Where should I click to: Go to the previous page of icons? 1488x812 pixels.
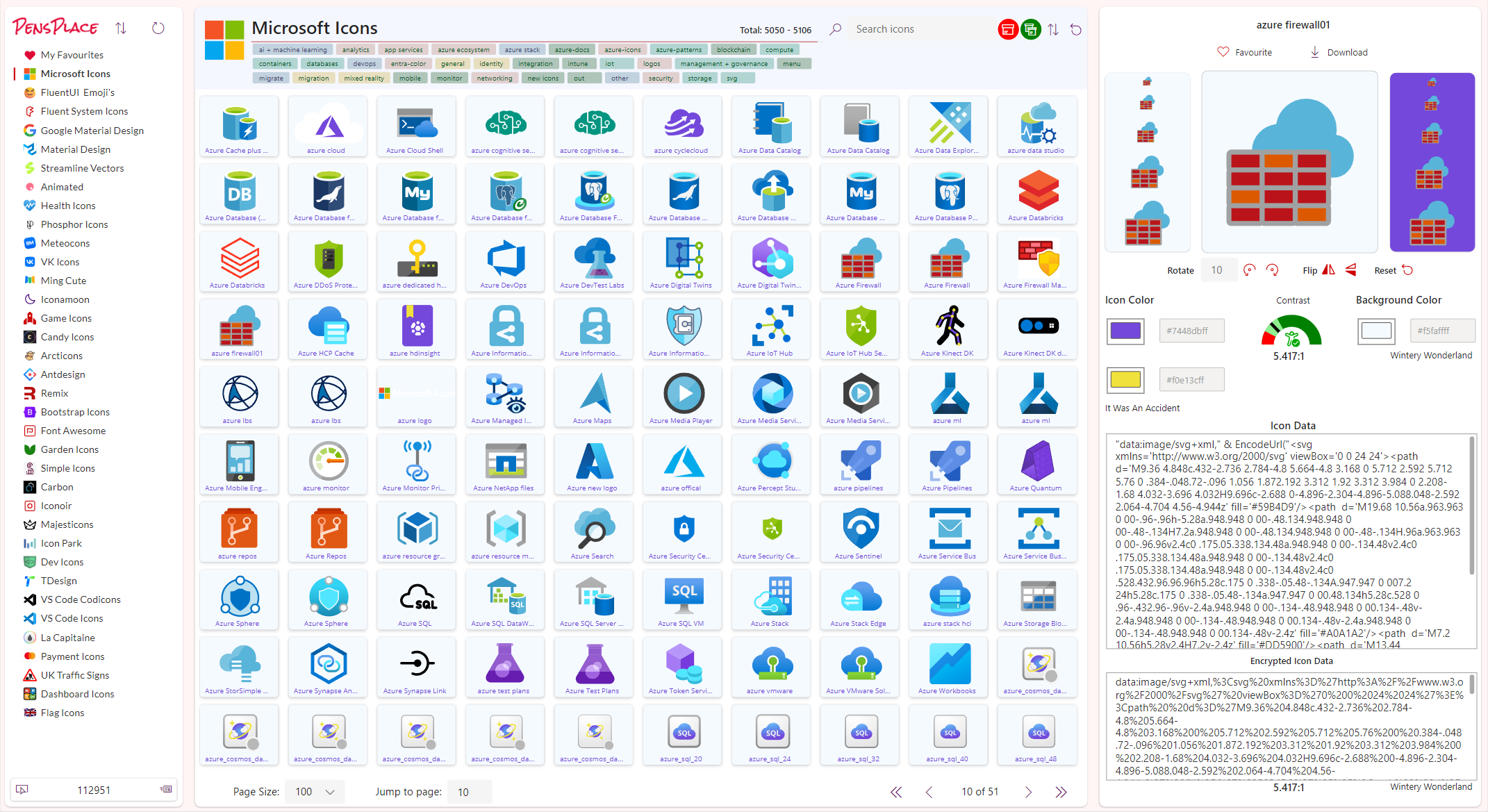pyautogui.click(x=929, y=792)
